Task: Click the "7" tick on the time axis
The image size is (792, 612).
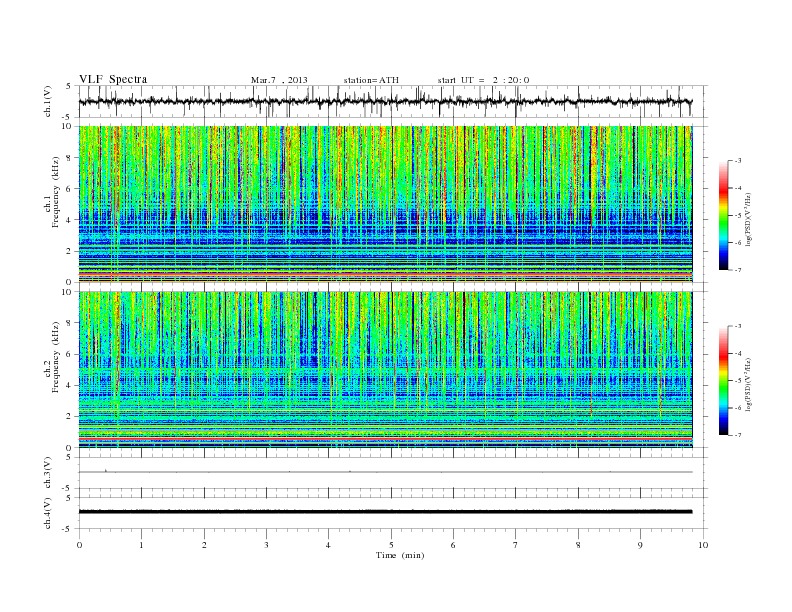Action: 516,545
